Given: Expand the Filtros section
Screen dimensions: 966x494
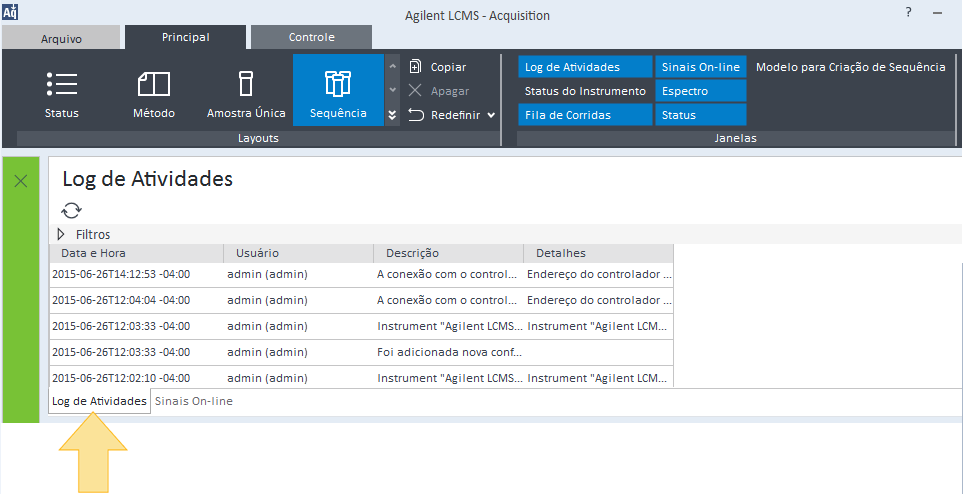Looking at the screenshot, I should 60,234.
